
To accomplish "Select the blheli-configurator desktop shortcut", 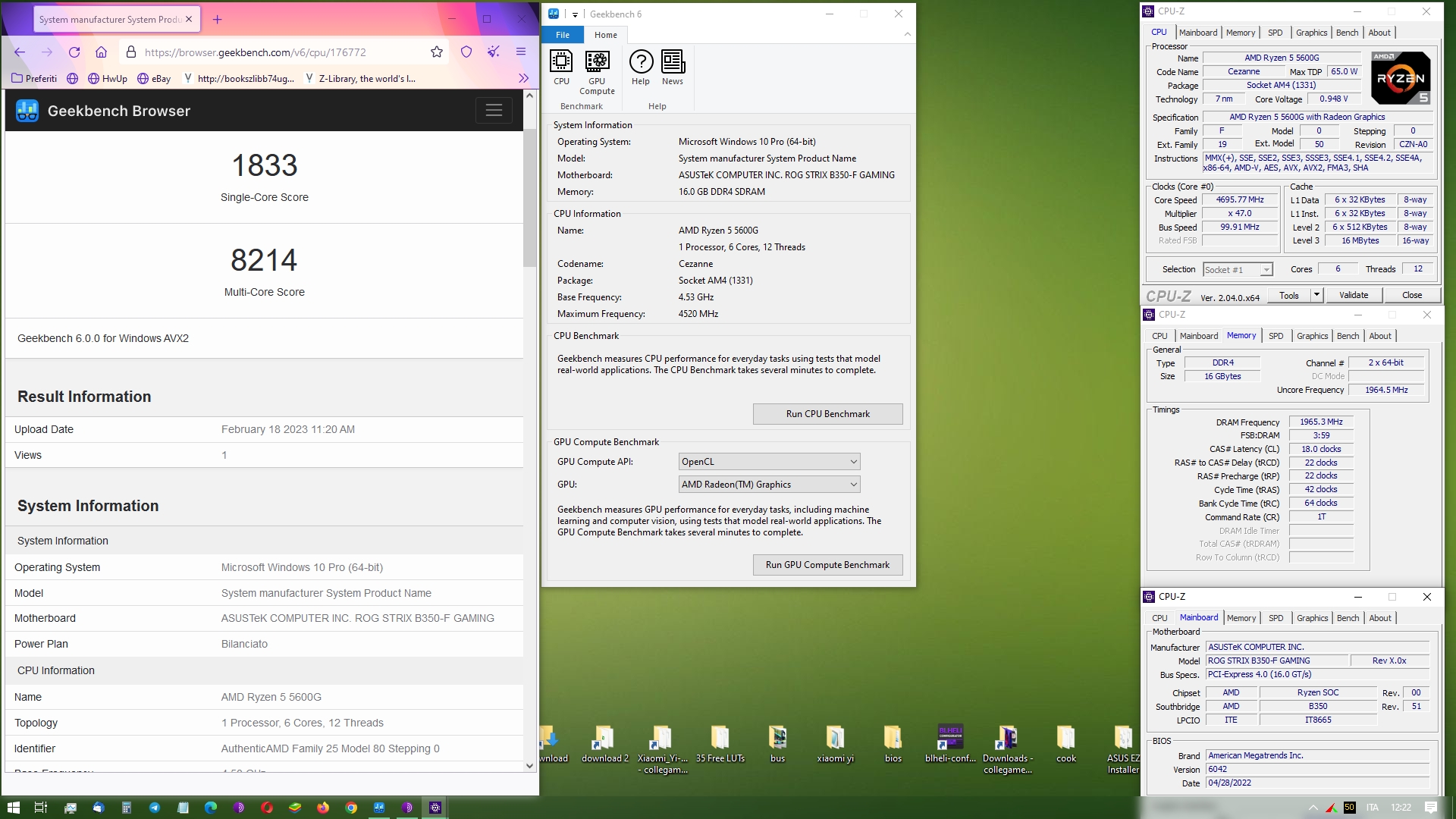I will pyautogui.click(x=950, y=743).
